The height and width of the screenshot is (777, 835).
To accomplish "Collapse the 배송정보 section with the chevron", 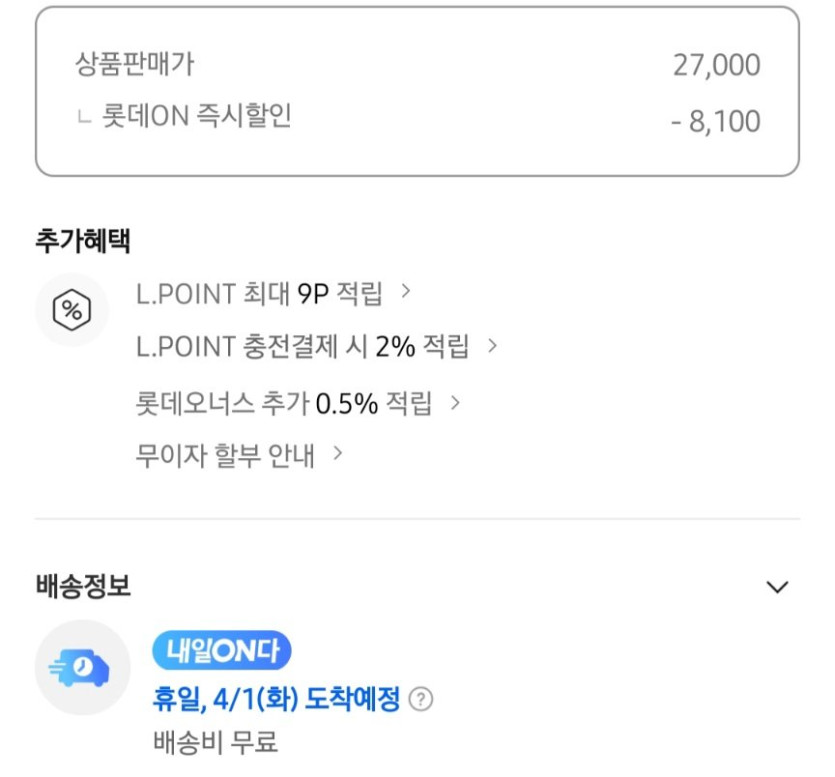I will point(777,587).
